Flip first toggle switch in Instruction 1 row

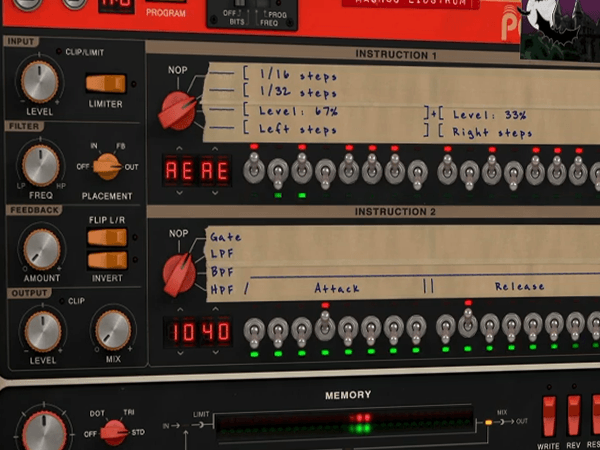click(x=255, y=171)
